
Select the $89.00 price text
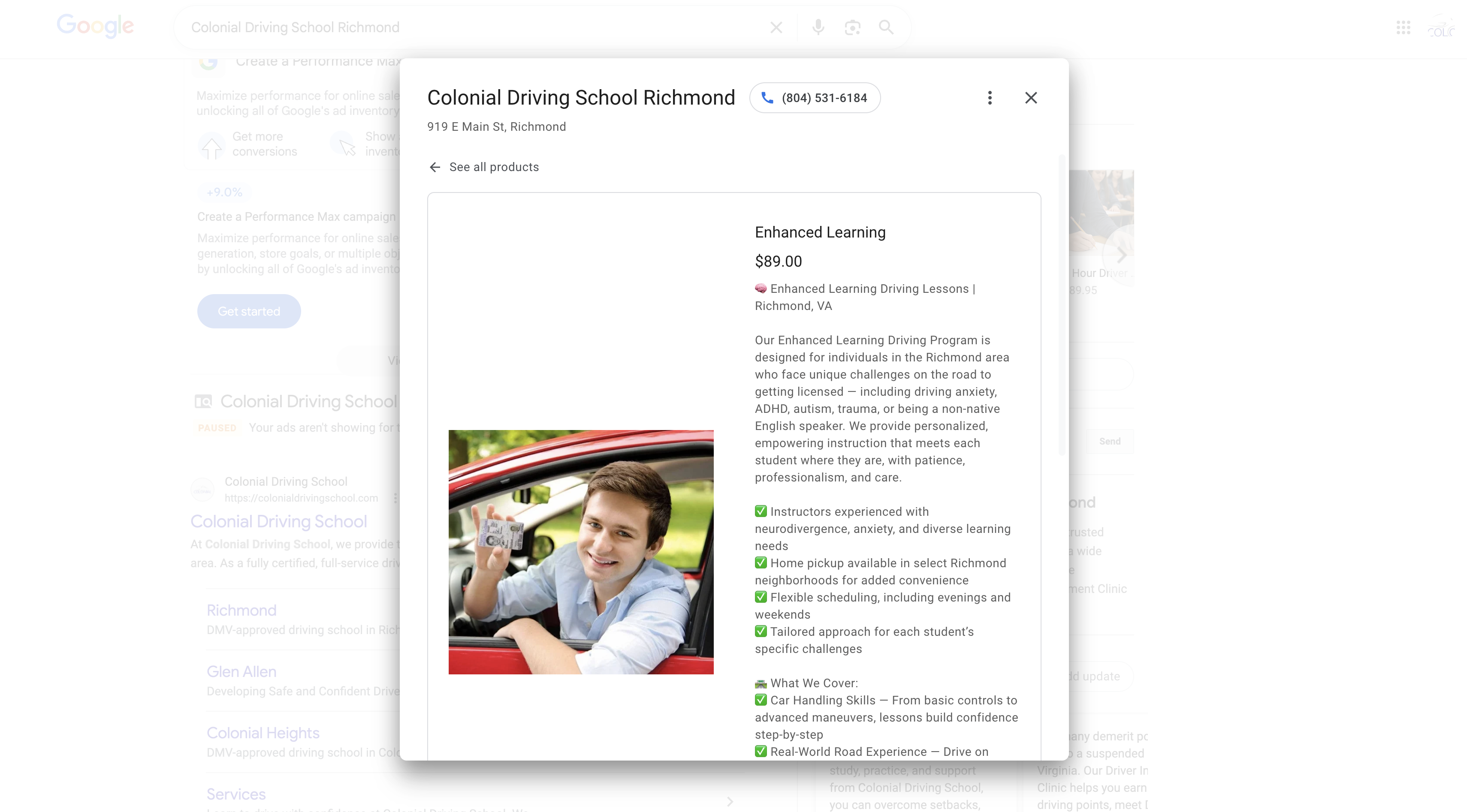click(779, 261)
